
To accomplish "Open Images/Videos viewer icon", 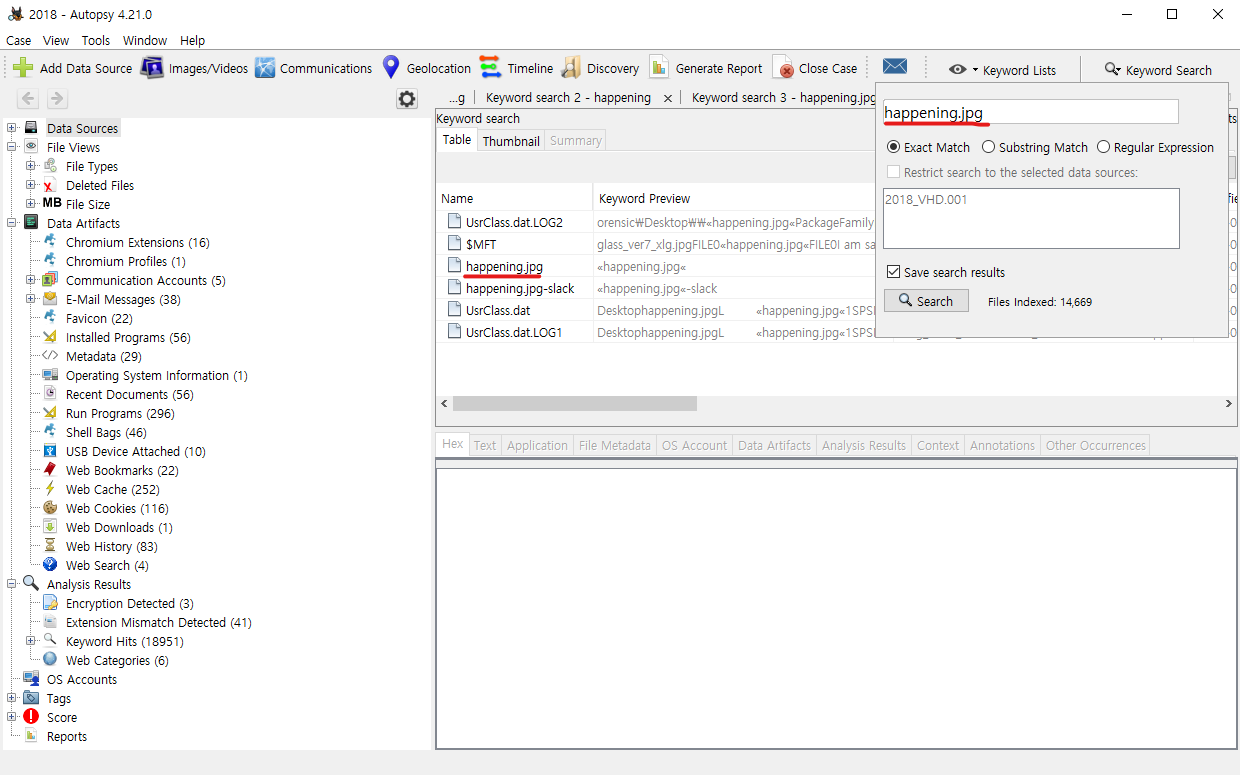I will [x=152, y=68].
